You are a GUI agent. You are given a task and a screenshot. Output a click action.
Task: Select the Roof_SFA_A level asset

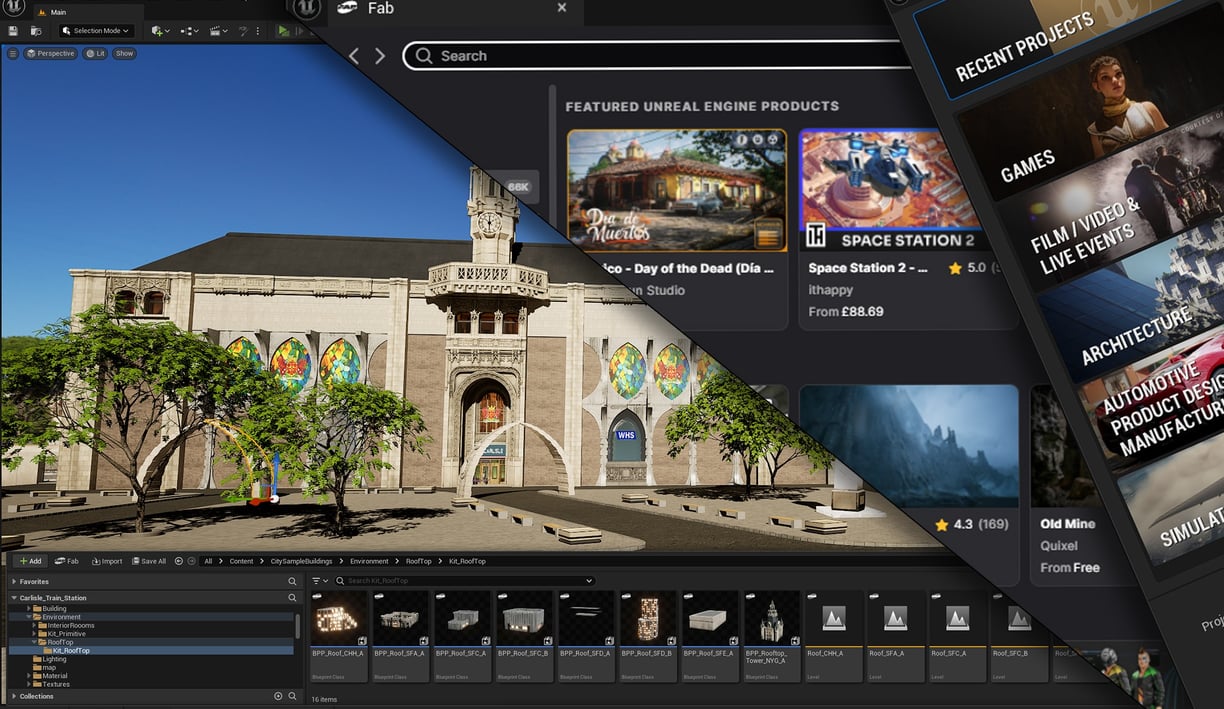[897, 636]
